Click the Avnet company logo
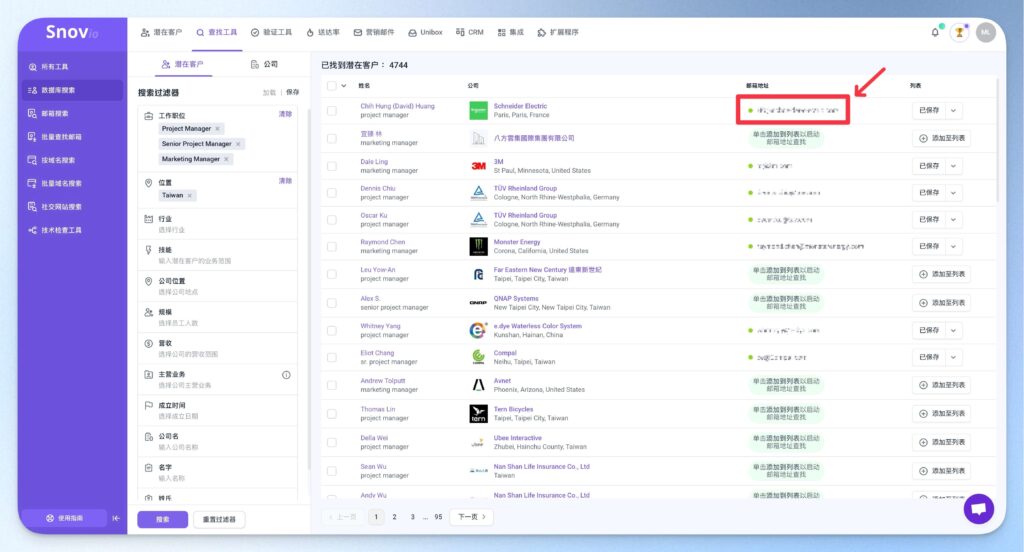 [x=478, y=385]
